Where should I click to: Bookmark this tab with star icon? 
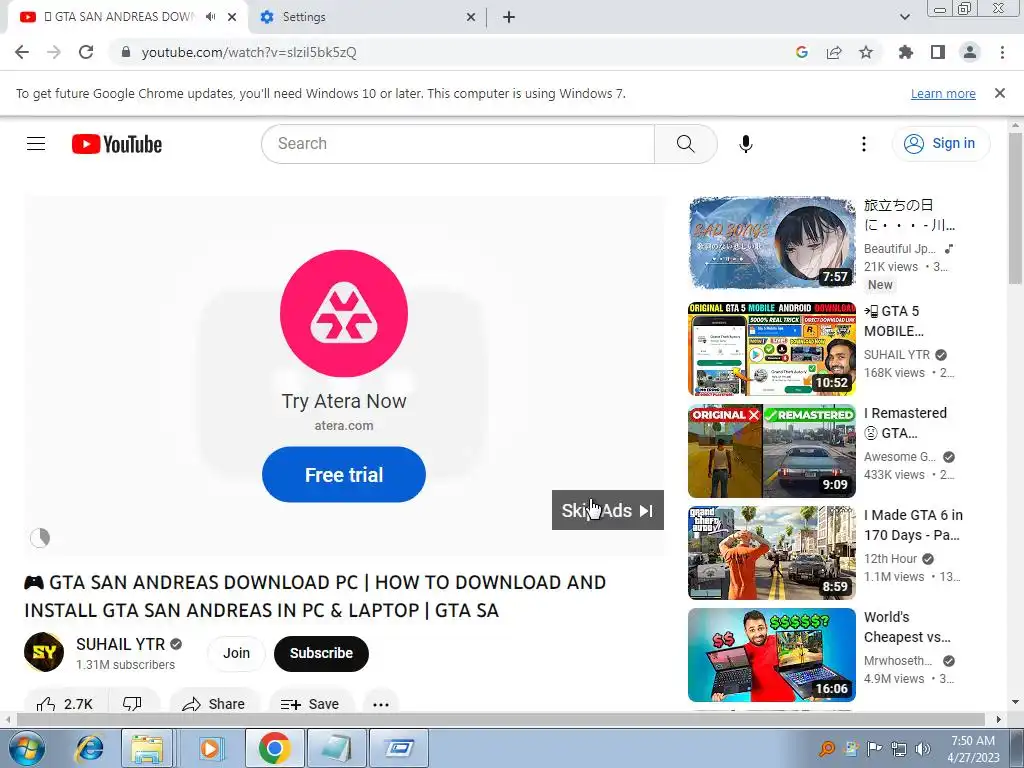(x=866, y=52)
